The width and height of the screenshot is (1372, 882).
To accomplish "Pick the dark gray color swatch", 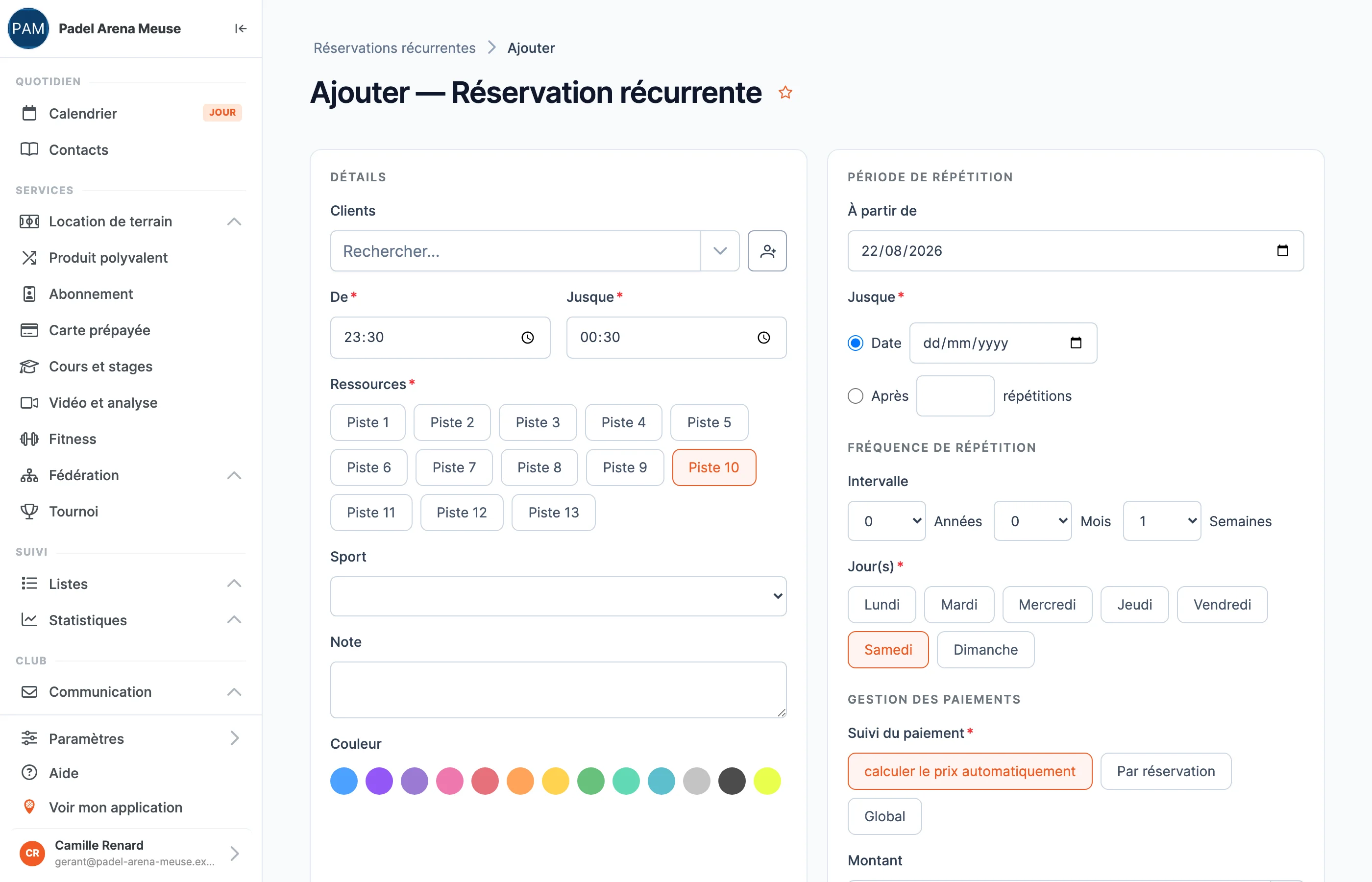I will pos(731,781).
